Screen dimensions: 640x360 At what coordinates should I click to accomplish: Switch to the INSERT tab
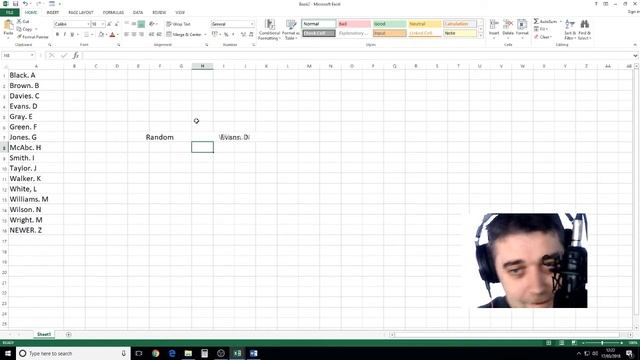(x=53, y=13)
